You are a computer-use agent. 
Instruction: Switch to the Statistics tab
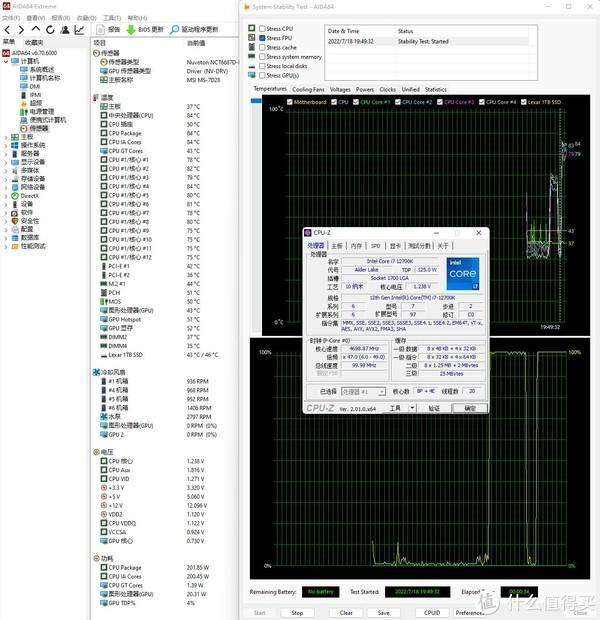pos(436,89)
